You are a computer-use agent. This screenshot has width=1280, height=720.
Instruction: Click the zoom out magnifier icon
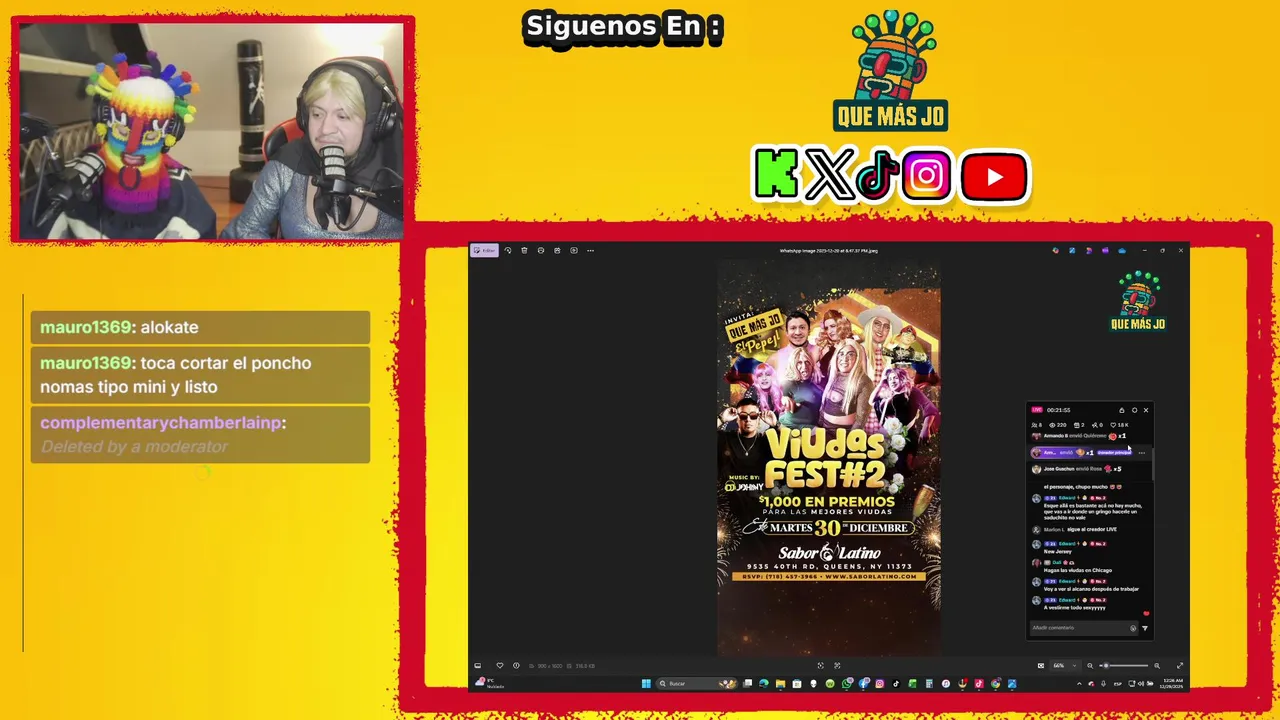tap(1090, 666)
